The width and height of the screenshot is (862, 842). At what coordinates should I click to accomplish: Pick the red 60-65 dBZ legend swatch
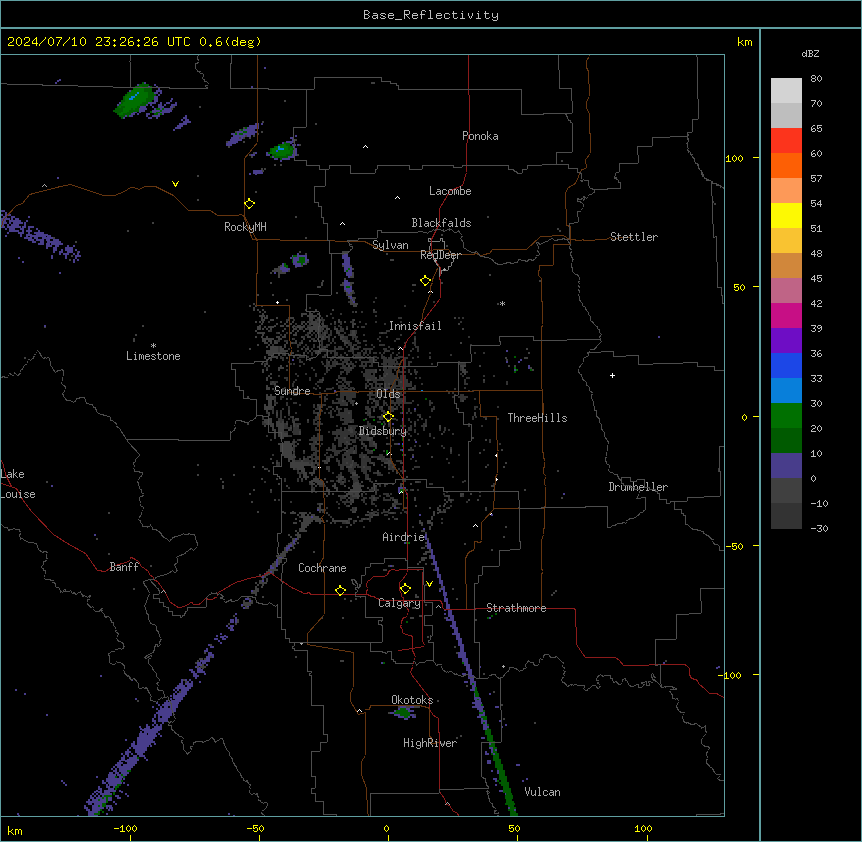[786, 140]
